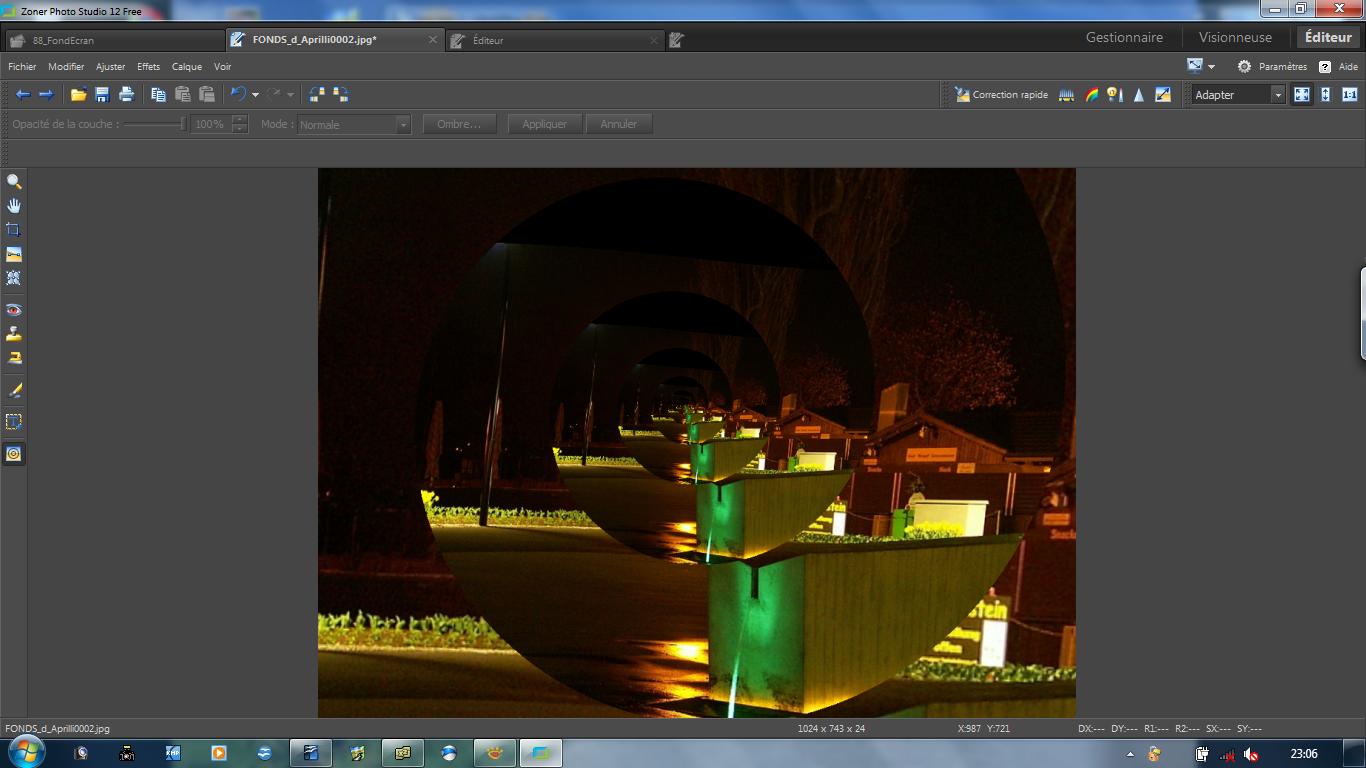The width and height of the screenshot is (1366, 768).
Task: Select the Zoom magnifier tool
Action: point(14,182)
